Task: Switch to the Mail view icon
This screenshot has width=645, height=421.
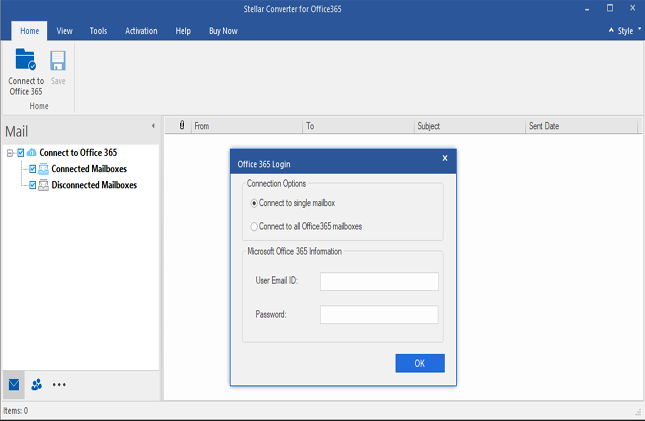Action: [14, 384]
